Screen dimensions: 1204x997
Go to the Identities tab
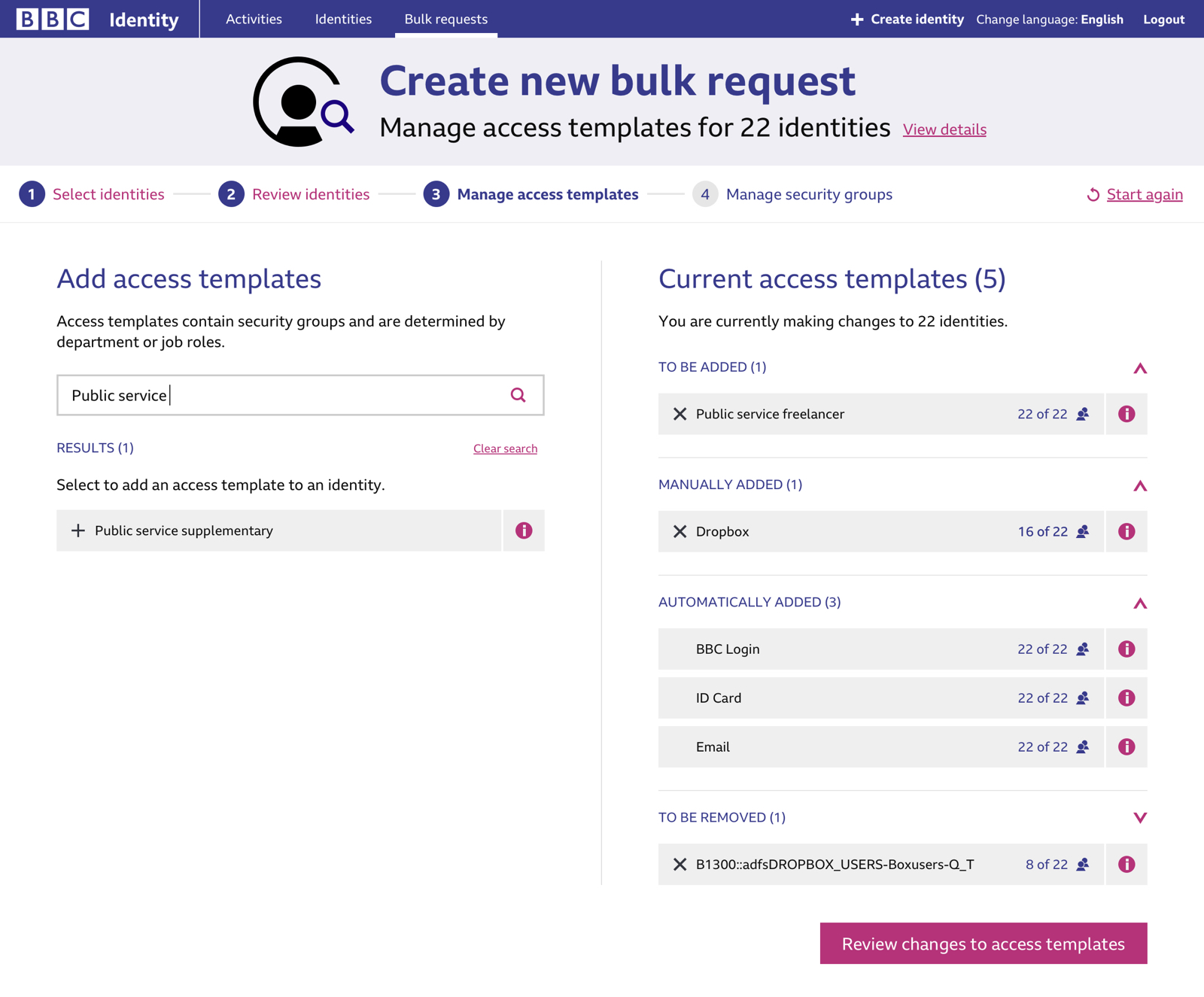[343, 20]
